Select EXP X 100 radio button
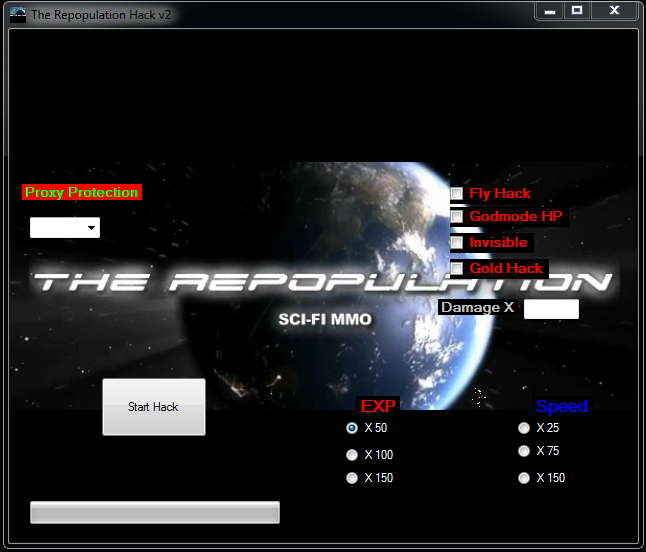The image size is (646, 552). click(x=352, y=455)
